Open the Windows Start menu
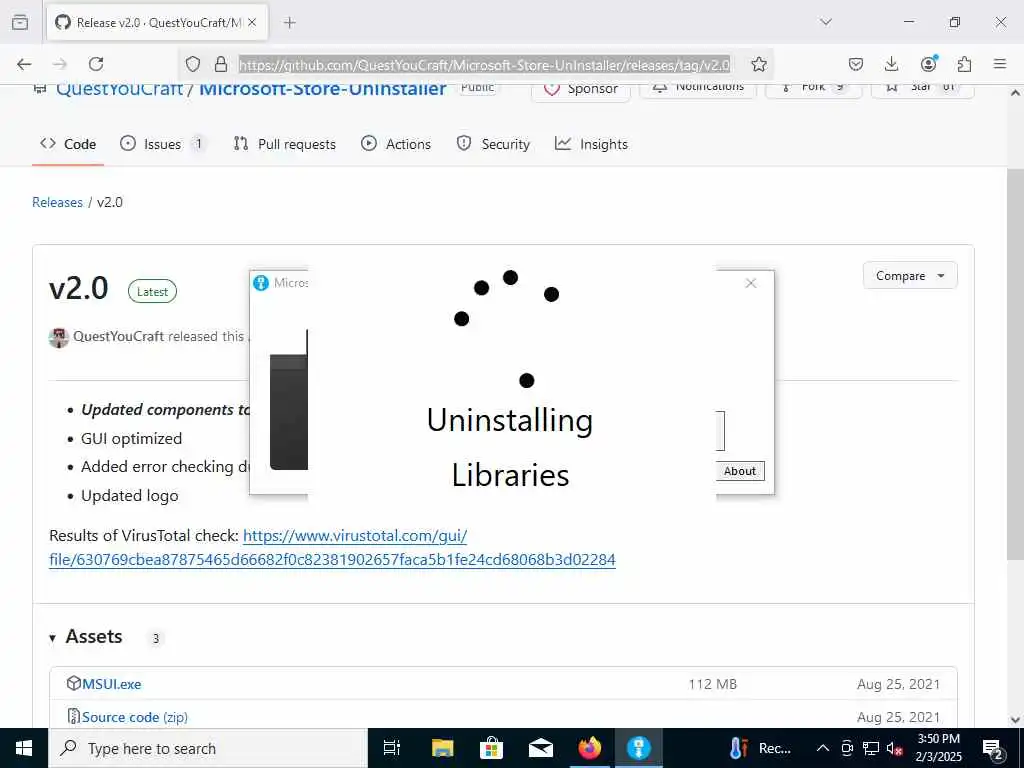Image resolution: width=1024 pixels, height=768 pixels. click(24, 748)
